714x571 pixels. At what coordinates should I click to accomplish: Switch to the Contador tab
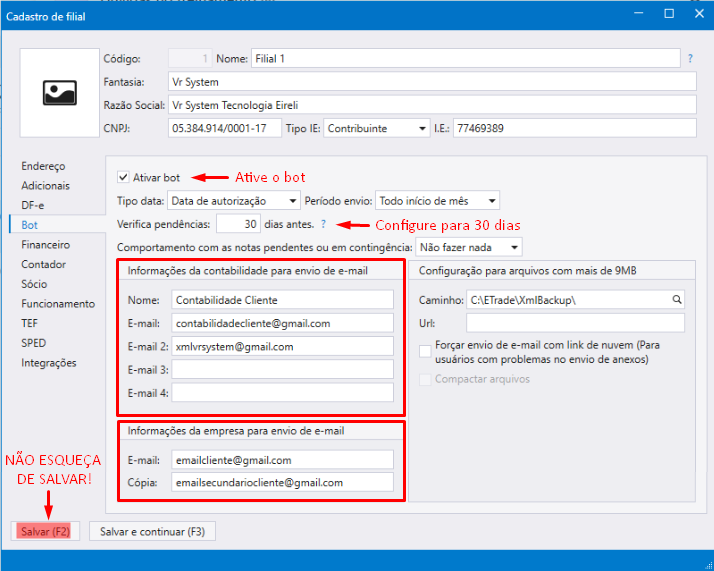pyautogui.click(x=44, y=265)
